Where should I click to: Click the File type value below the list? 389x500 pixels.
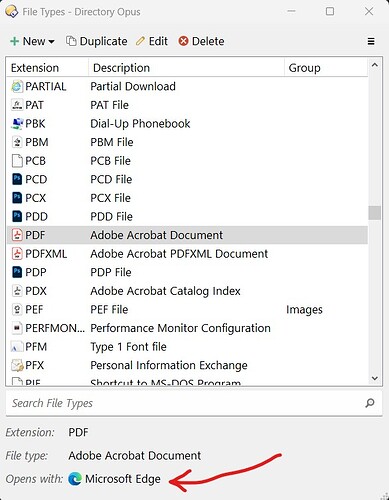point(134,456)
